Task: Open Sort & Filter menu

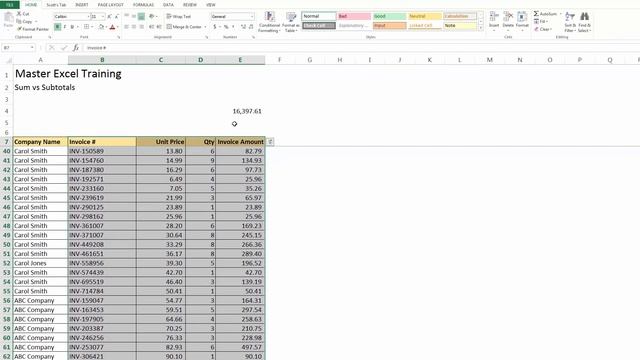Action: (570, 22)
